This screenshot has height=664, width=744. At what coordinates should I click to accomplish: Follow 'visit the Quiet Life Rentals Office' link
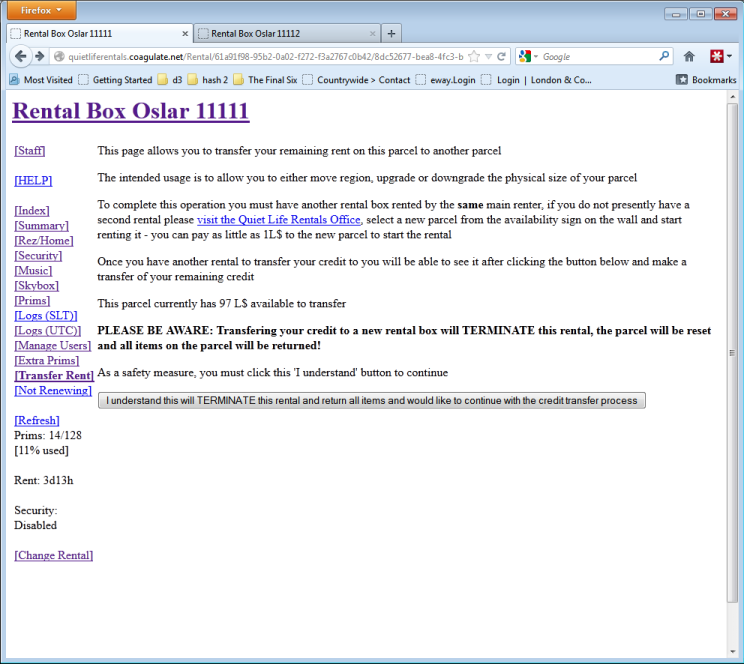coord(278,220)
